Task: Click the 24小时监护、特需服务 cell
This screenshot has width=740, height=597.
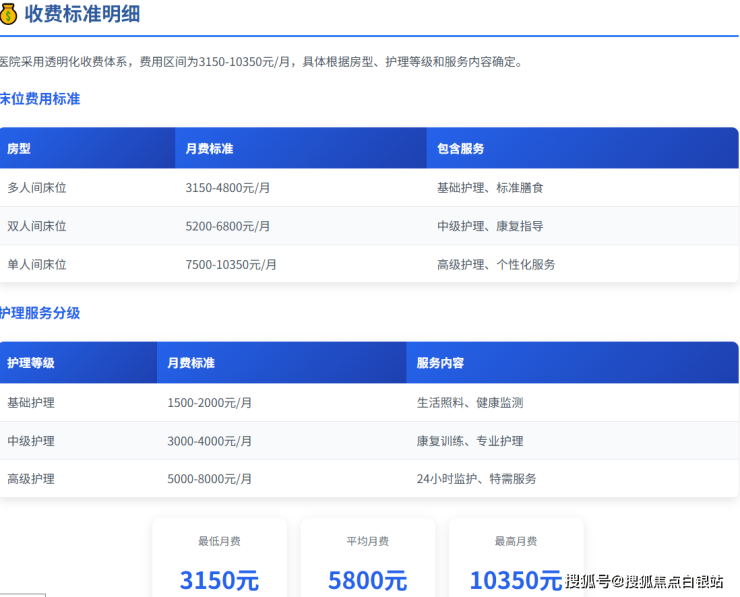Action: tap(476, 478)
